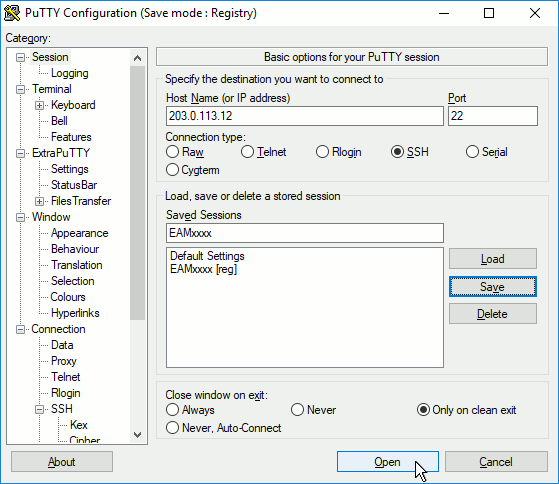Choose Never for close window on exit

pyautogui.click(x=313, y=410)
